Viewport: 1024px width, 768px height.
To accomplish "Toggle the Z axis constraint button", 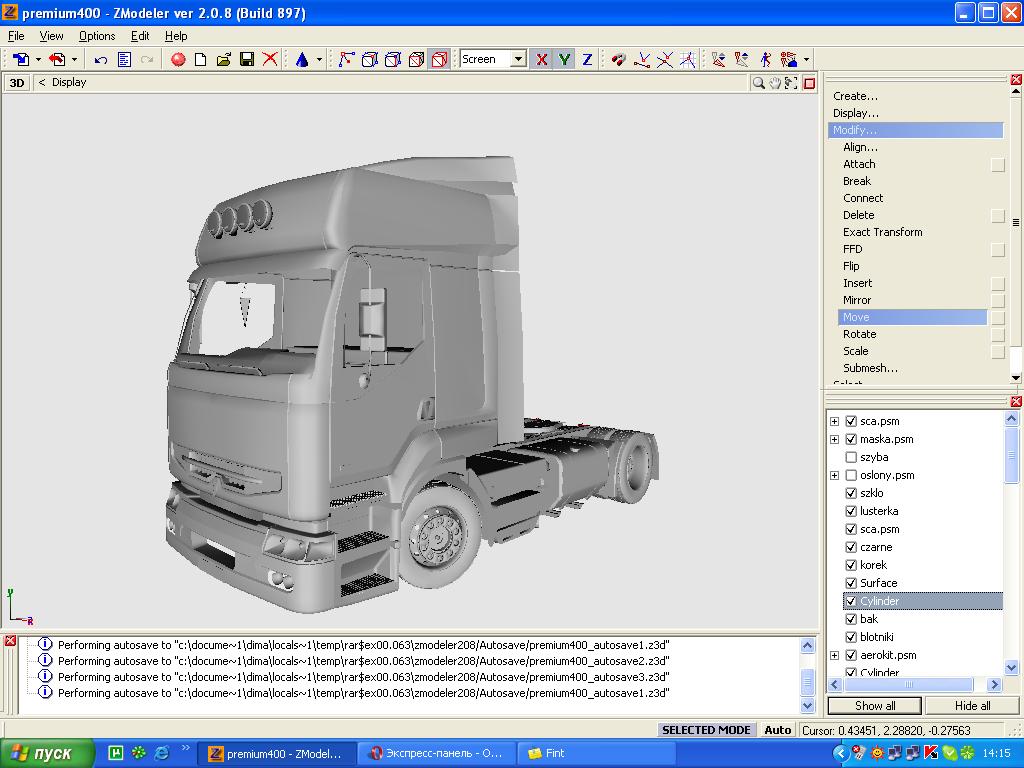I will coord(587,60).
